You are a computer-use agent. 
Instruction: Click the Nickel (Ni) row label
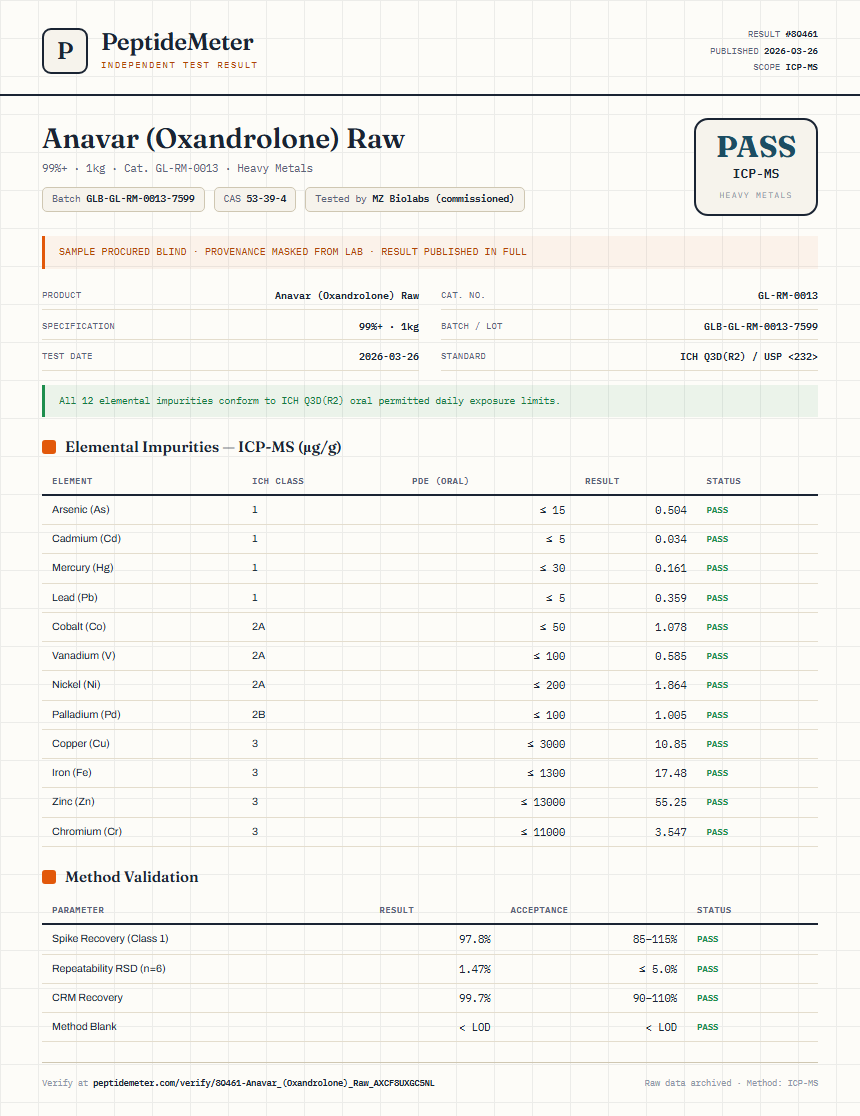tap(76, 685)
